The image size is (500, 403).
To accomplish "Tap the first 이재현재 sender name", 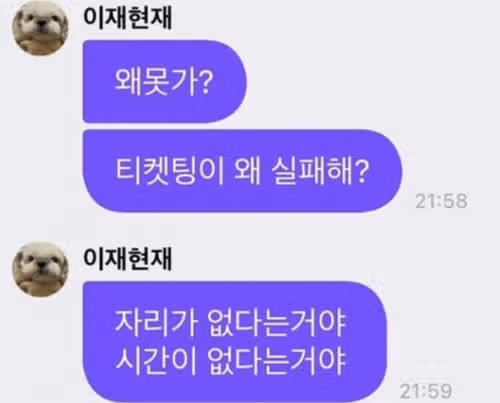I will click(128, 18).
